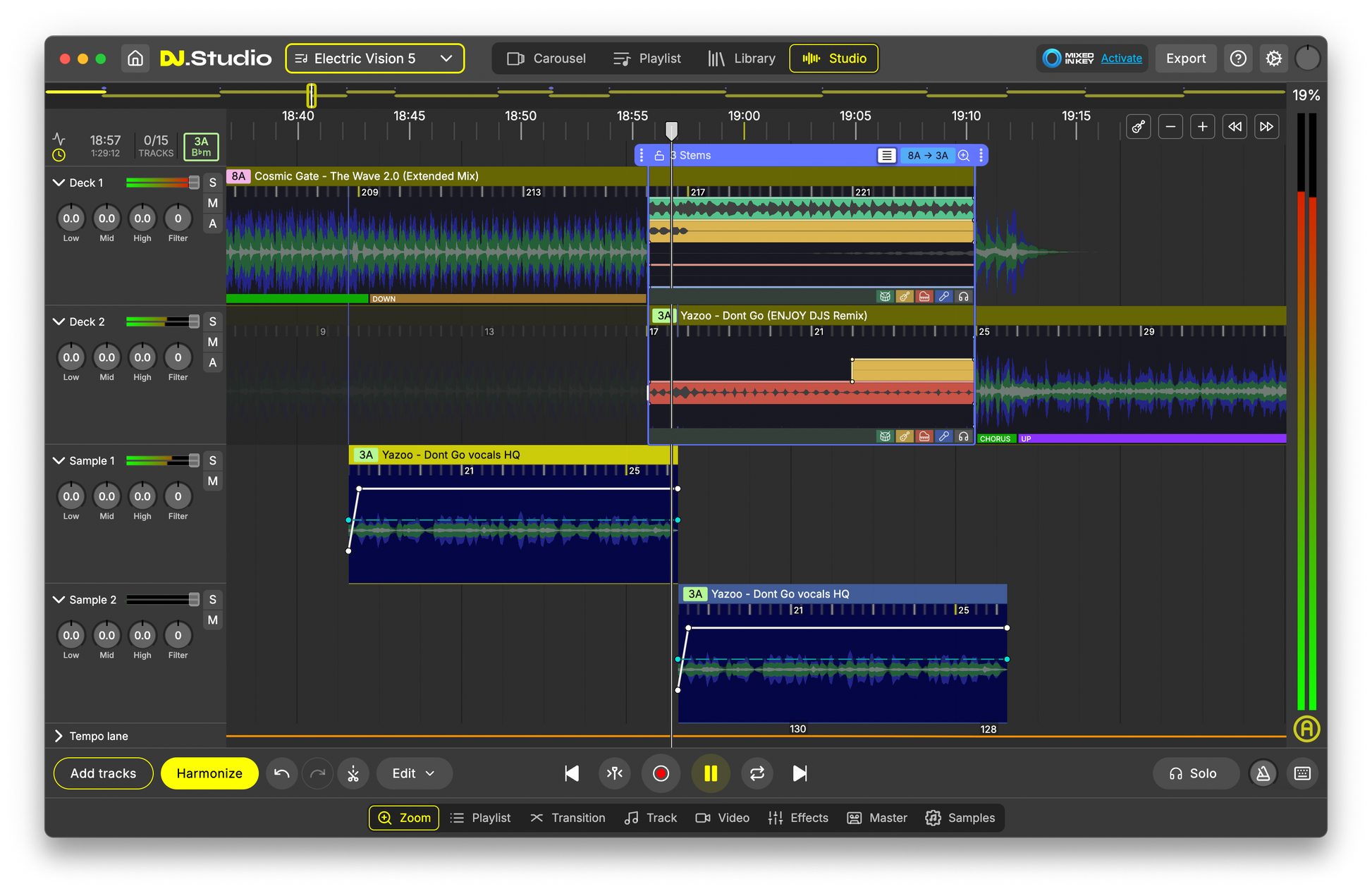This screenshot has height=891, width=1372.
Task: Collapse the Deck 2 track header
Action: click(59, 321)
